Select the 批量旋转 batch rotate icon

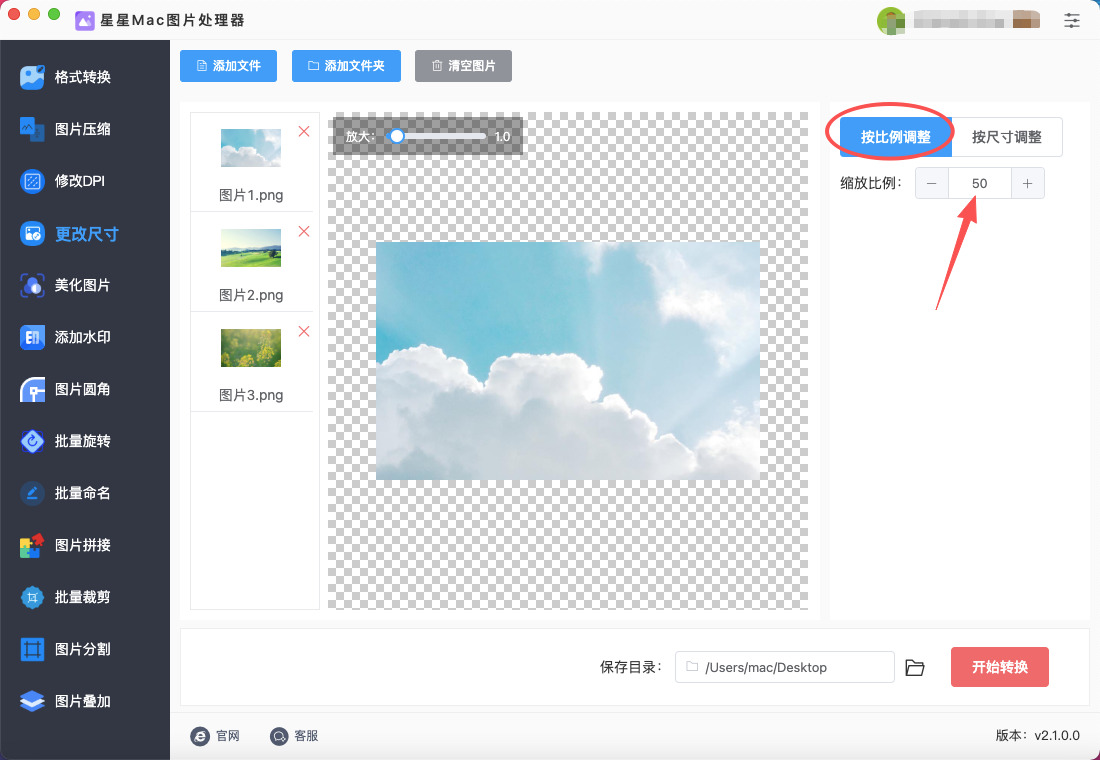(32, 441)
